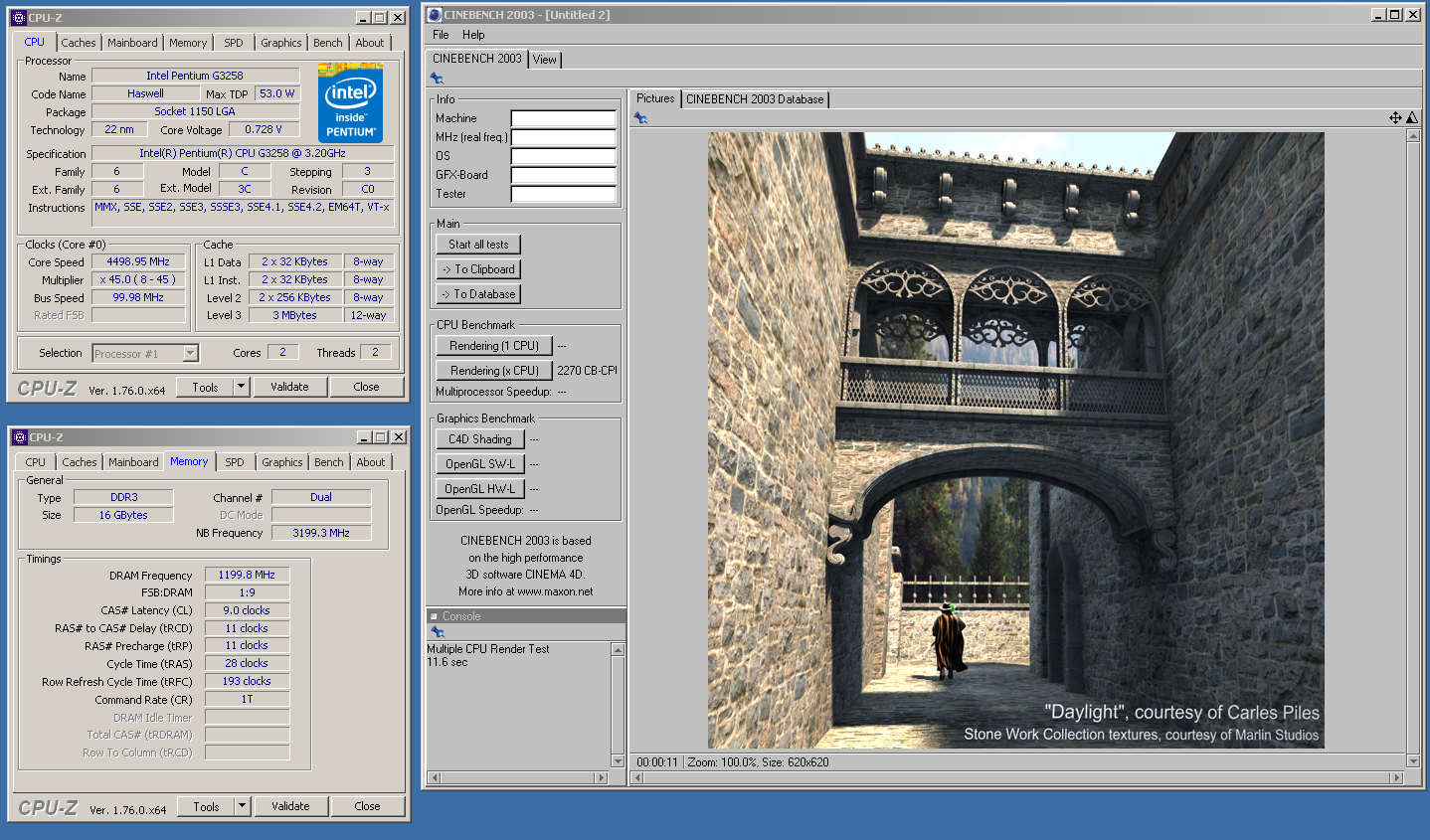Open Graphics tab in top CPU-Z window

pos(281,43)
